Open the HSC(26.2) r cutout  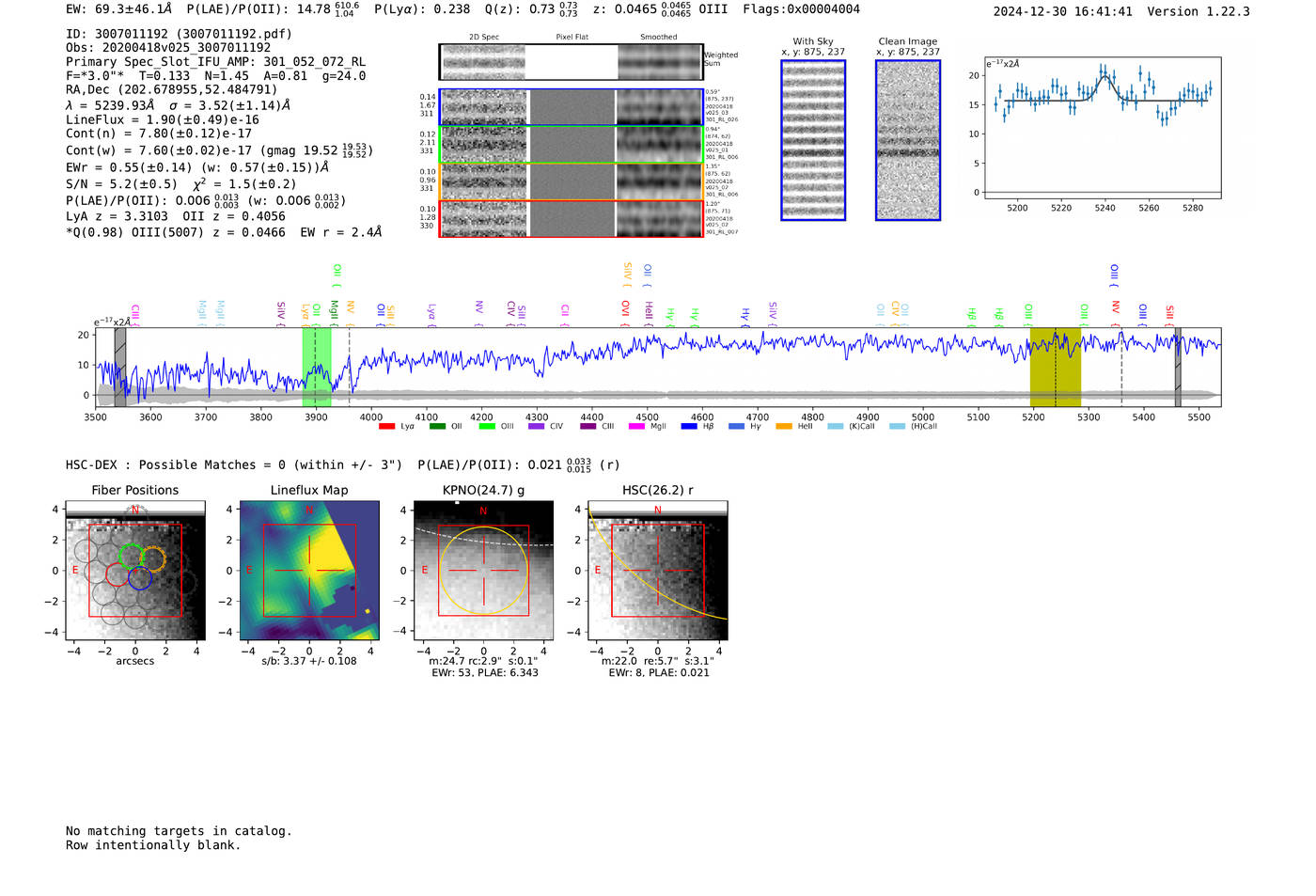pyautogui.click(x=658, y=571)
